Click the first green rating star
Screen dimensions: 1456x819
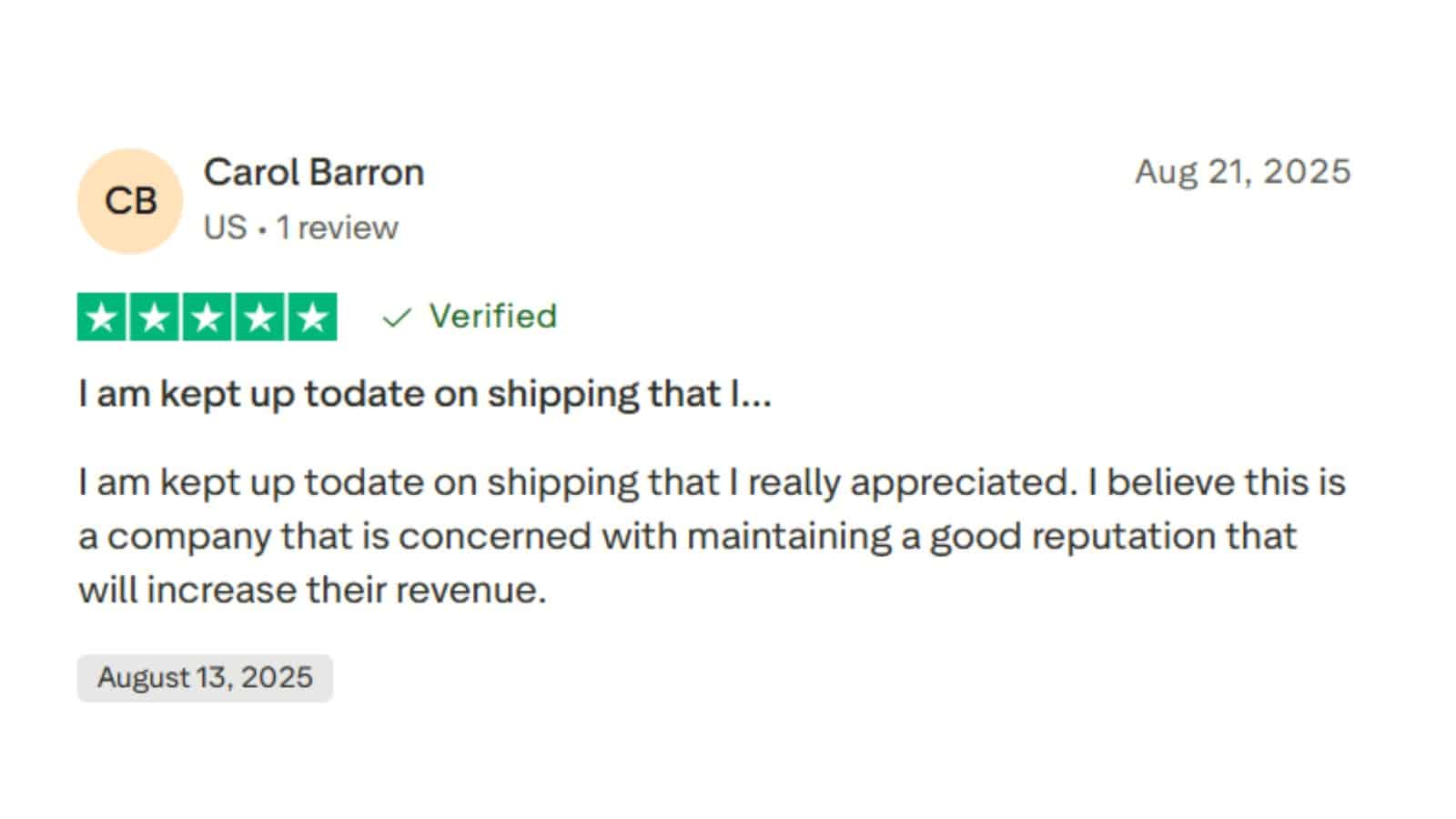point(102,317)
